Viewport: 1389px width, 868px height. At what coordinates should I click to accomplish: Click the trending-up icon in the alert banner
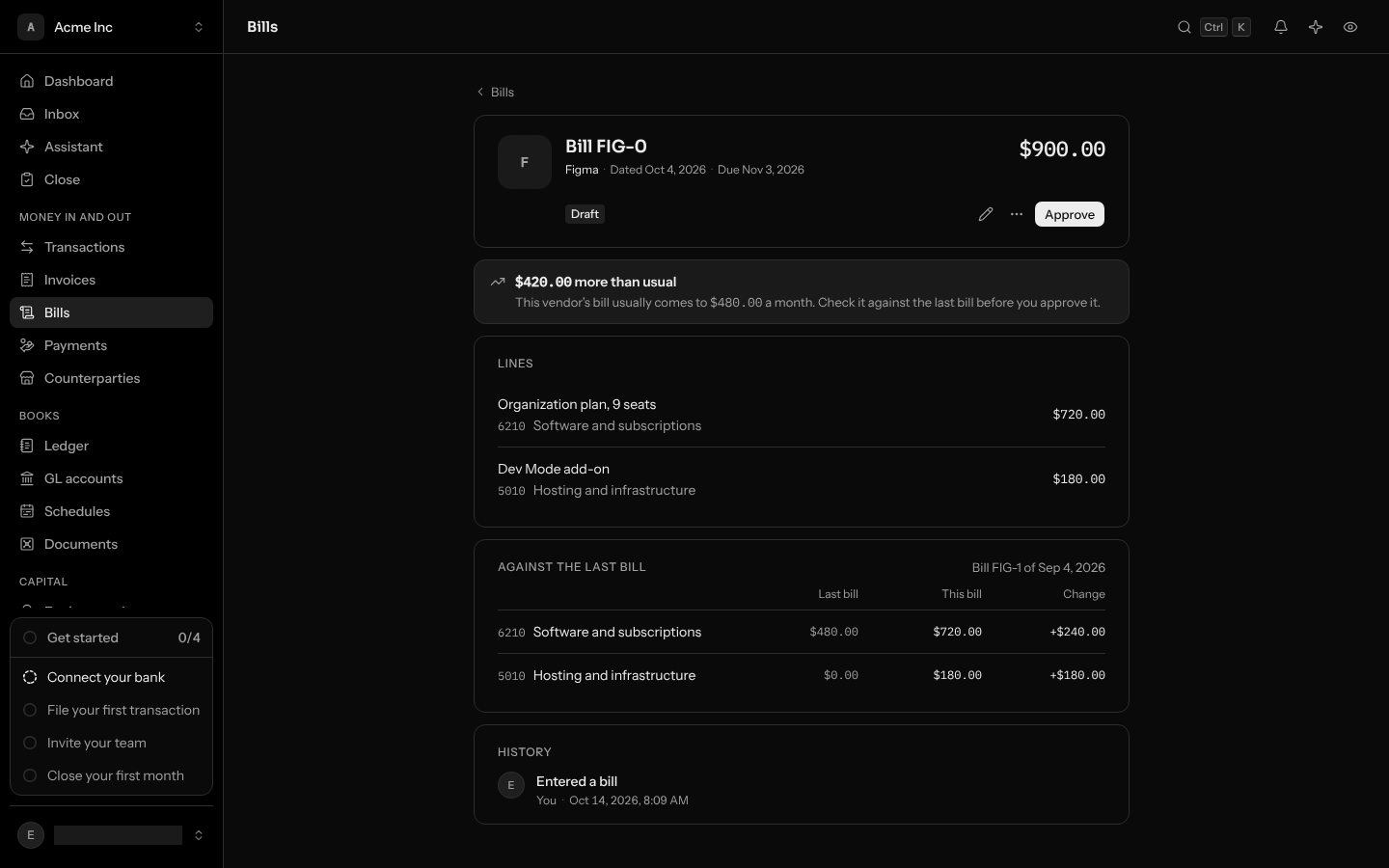[x=498, y=282]
